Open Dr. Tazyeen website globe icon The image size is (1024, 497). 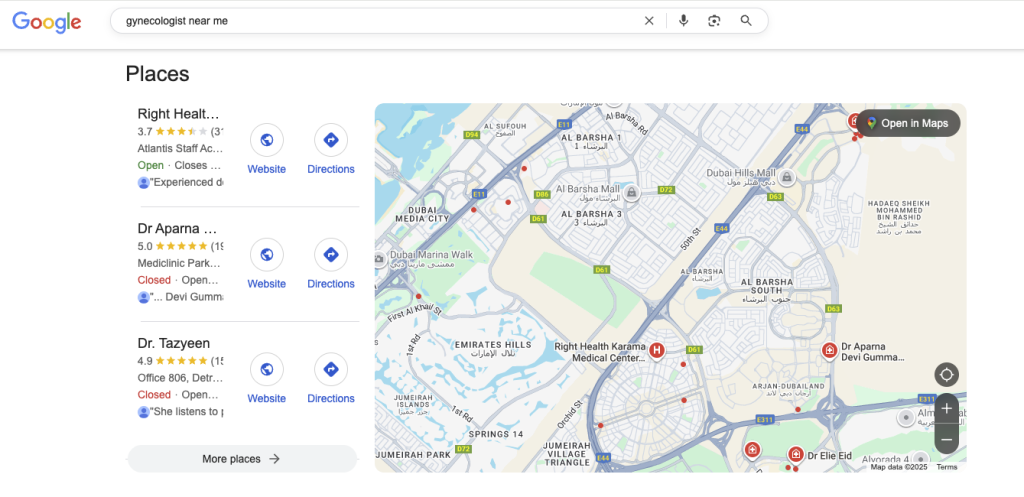[x=266, y=369]
